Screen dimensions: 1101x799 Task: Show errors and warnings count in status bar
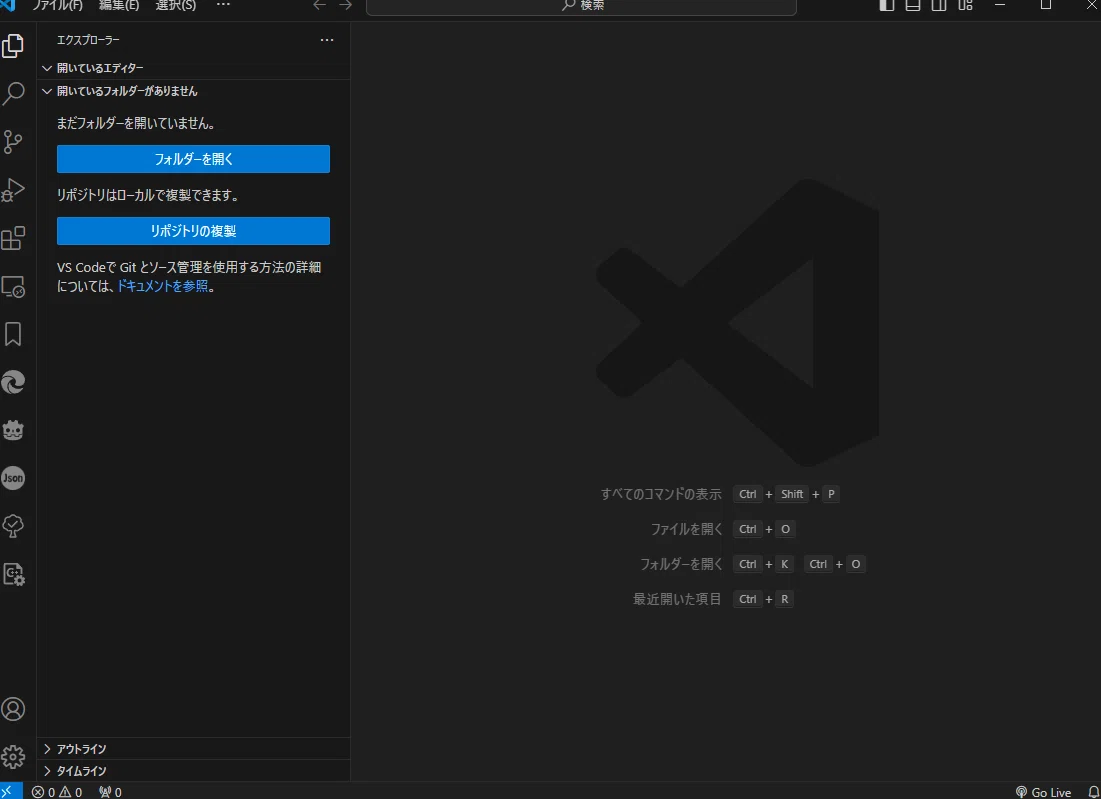(57, 792)
